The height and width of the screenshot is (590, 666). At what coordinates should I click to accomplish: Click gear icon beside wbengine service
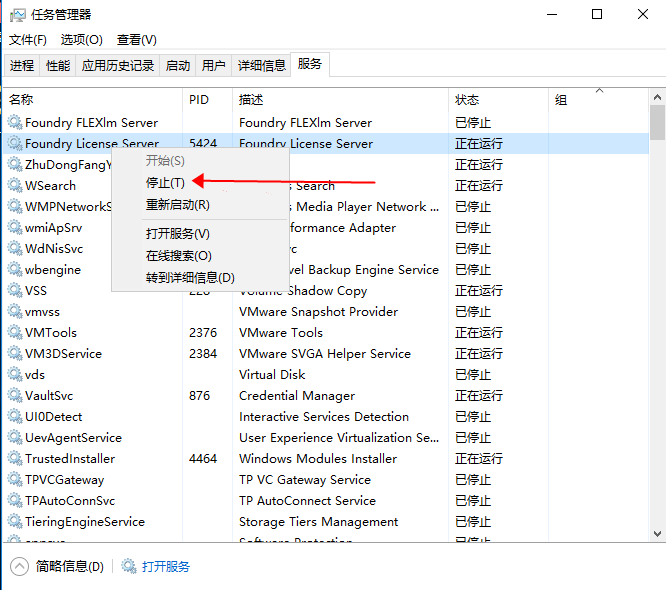click(15, 269)
